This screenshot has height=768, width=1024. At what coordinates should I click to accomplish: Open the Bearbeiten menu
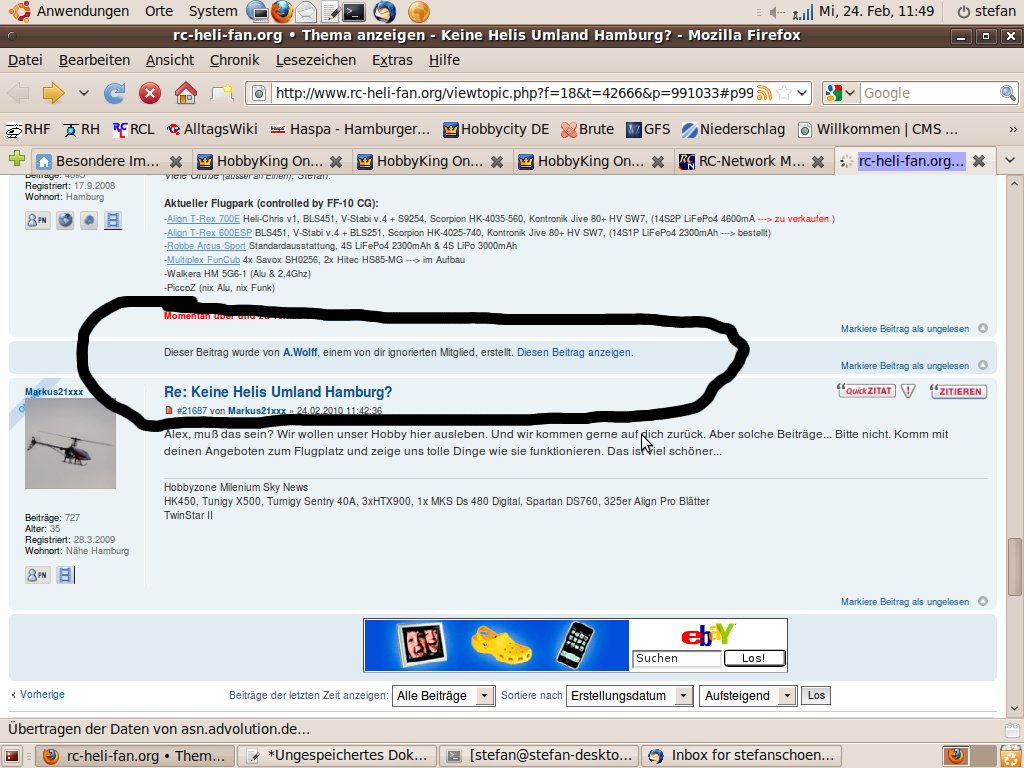[x=95, y=60]
